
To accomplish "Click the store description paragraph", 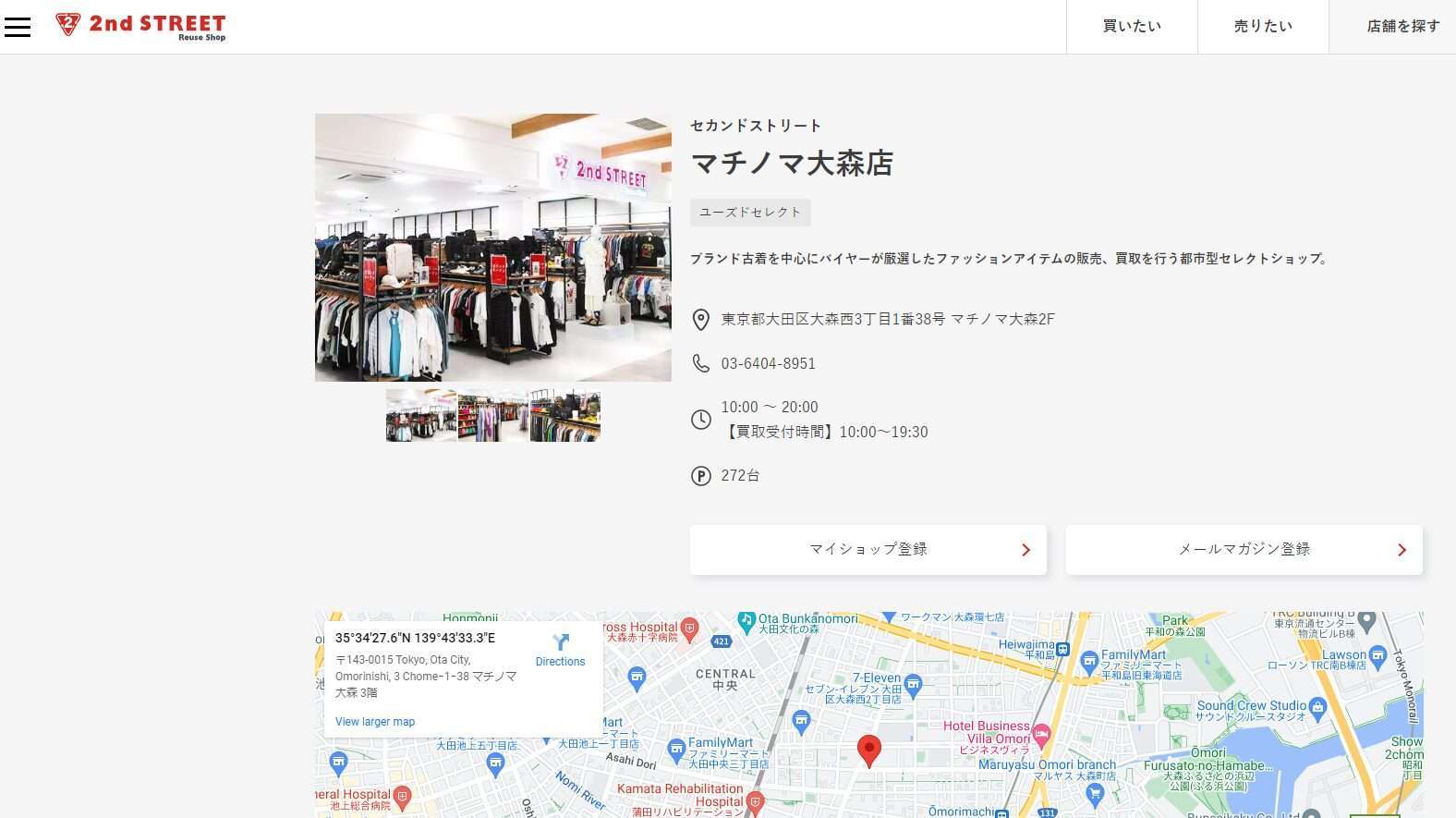I will point(1011,259).
